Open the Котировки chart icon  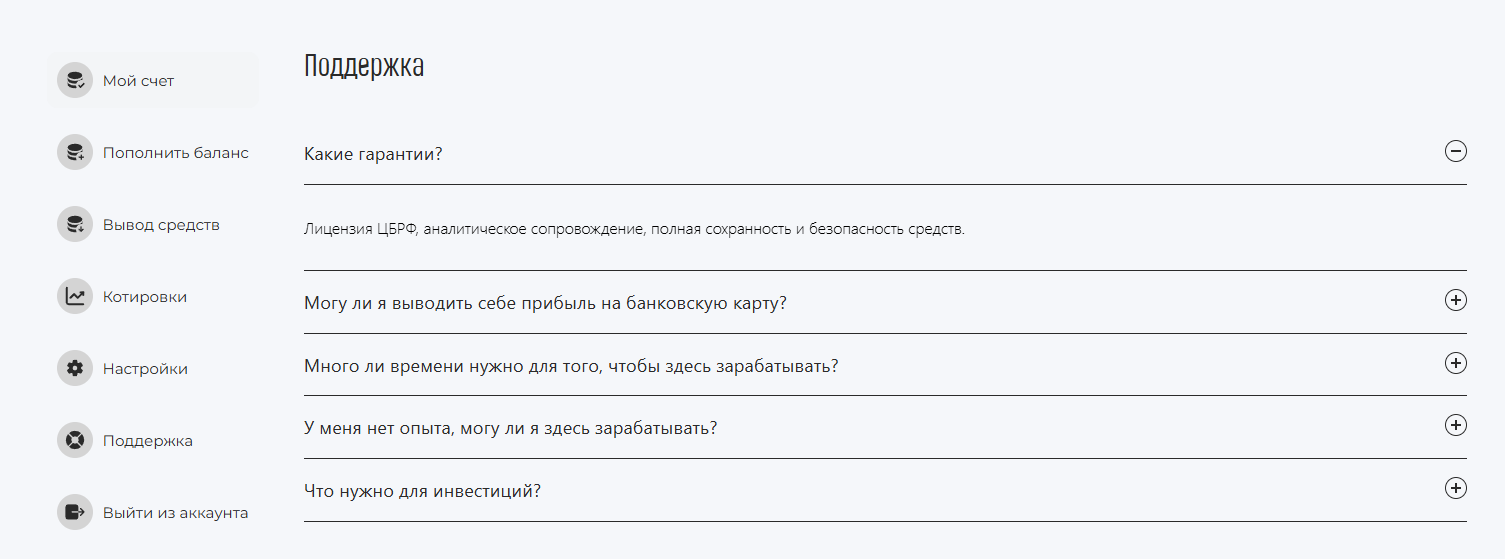click(75, 296)
